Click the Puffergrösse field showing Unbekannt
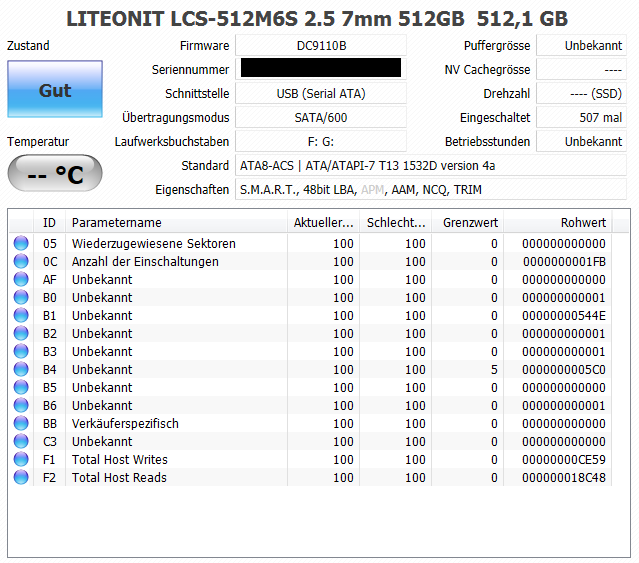 coord(581,45)
